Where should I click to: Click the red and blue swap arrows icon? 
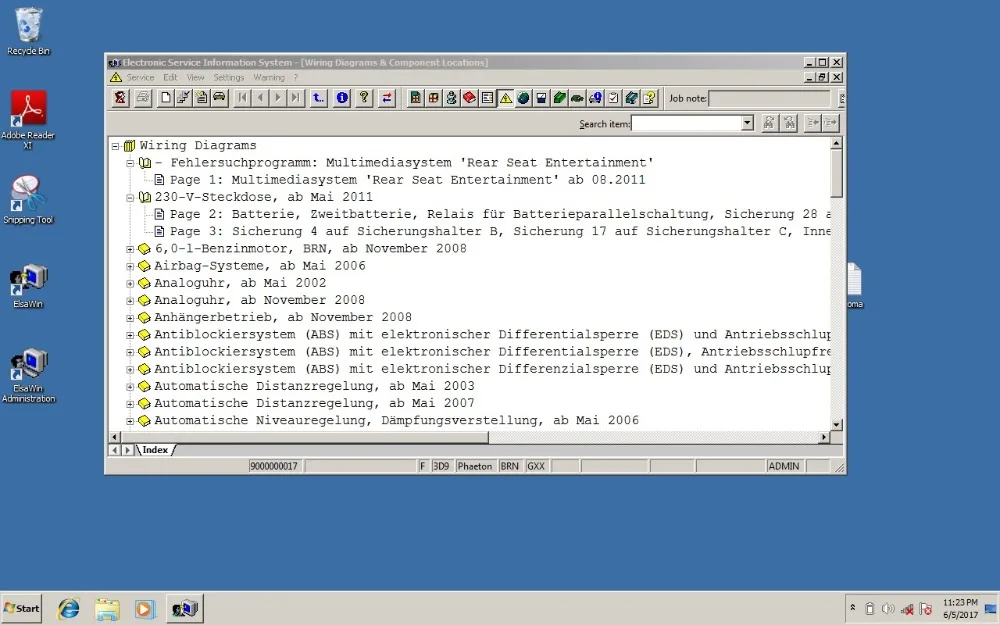tap(386, 98)
